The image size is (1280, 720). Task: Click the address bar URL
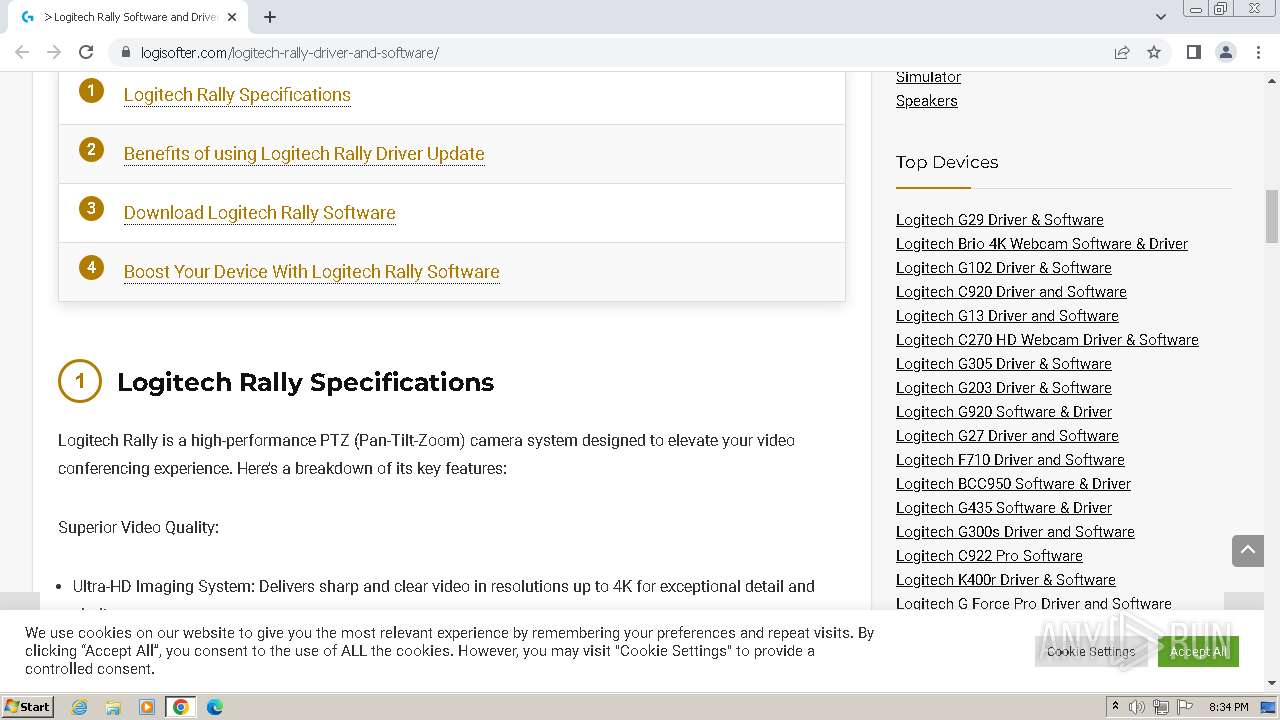click(x=290, y=52)
